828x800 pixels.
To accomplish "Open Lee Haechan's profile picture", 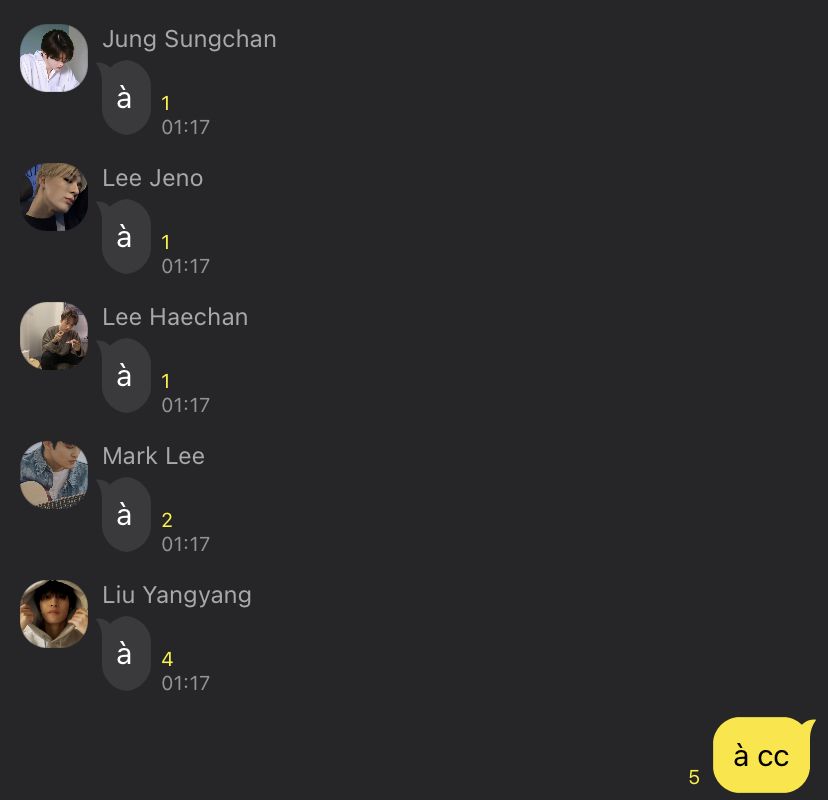I will (54, 336).
